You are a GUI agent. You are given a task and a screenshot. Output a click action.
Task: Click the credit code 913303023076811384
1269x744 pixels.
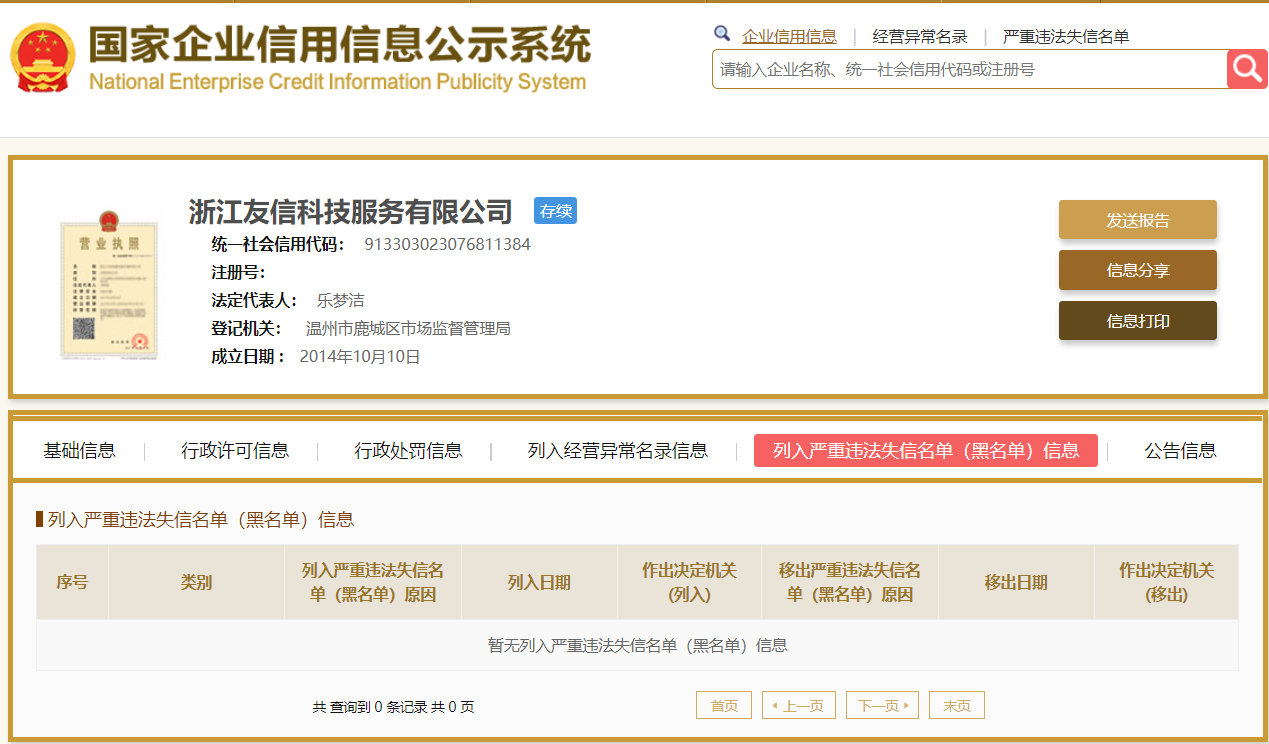point(447,244)
